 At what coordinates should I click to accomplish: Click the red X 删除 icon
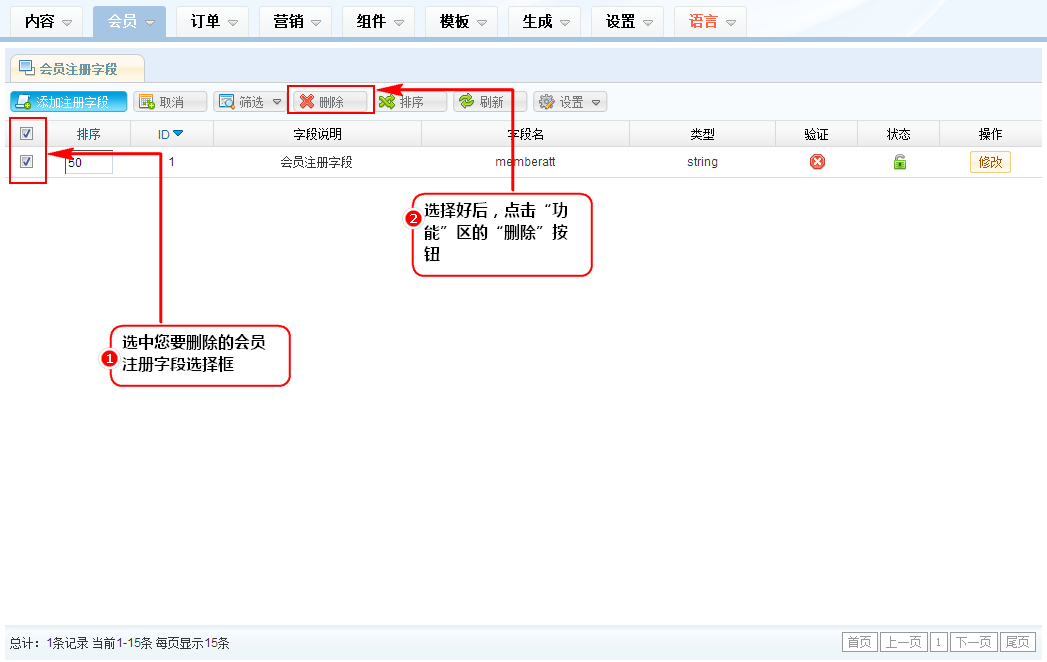point(307,102)
